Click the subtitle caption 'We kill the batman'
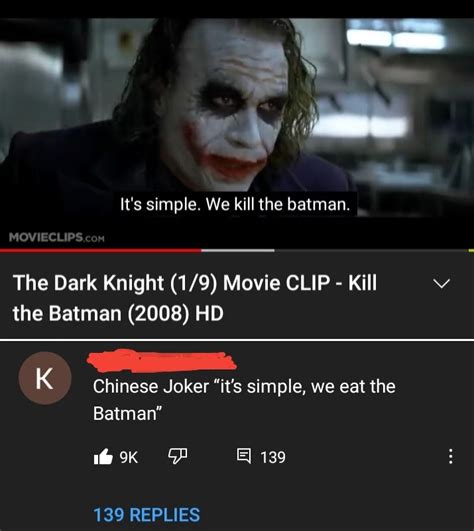Image resolution: width=474 pixels, height=531 pixels. (278, 204)
